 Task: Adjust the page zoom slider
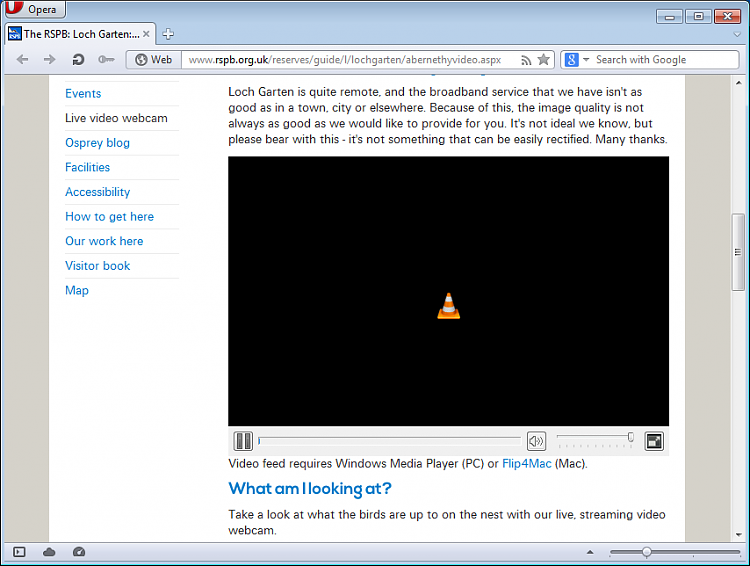coord(675,552)
